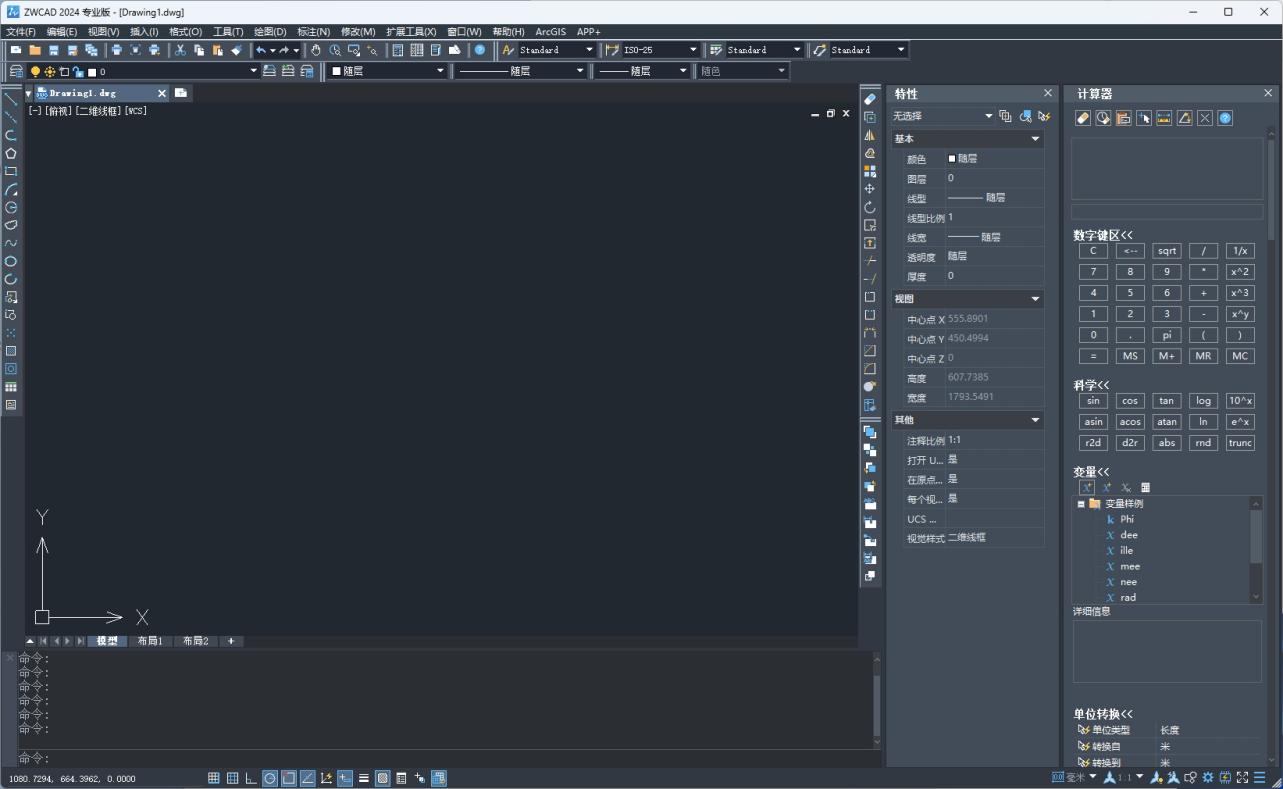The width and height of the screenshot is (1283, 789).
Task: Choose the Move tool in modify toolbar
Action: [870, 189]
